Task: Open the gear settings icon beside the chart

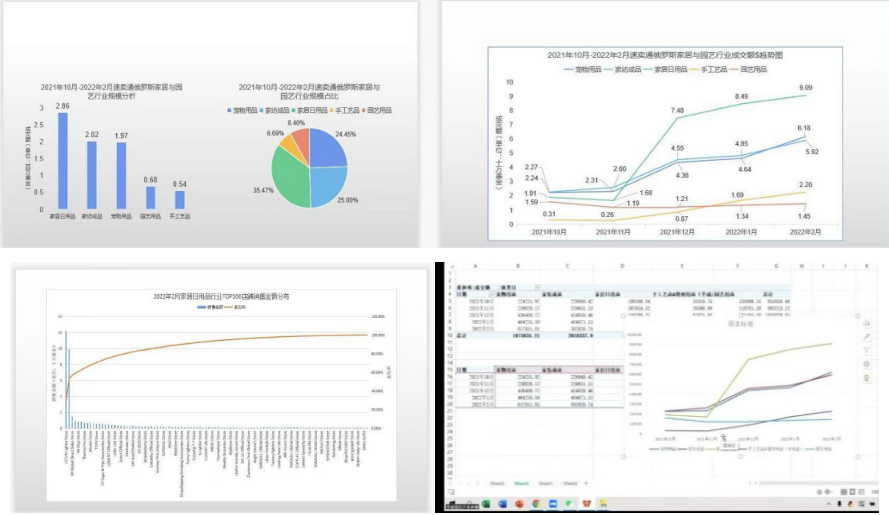Action: coord(866,365)
